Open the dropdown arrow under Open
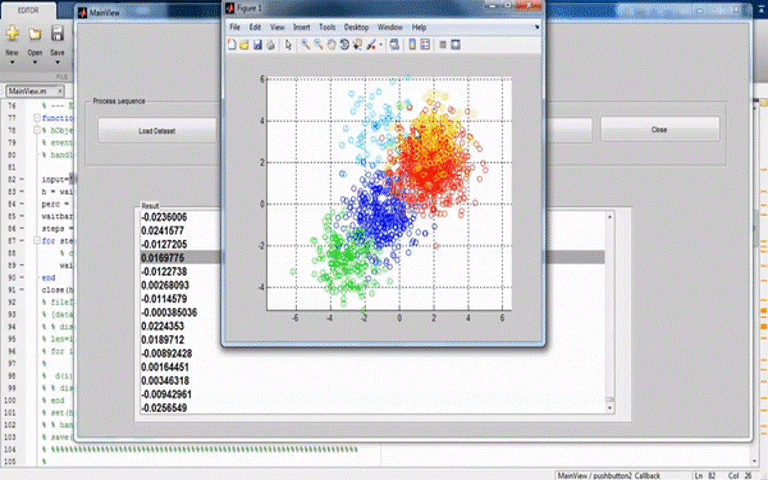This screenshot has width=768, height=480. click(35, 63)
